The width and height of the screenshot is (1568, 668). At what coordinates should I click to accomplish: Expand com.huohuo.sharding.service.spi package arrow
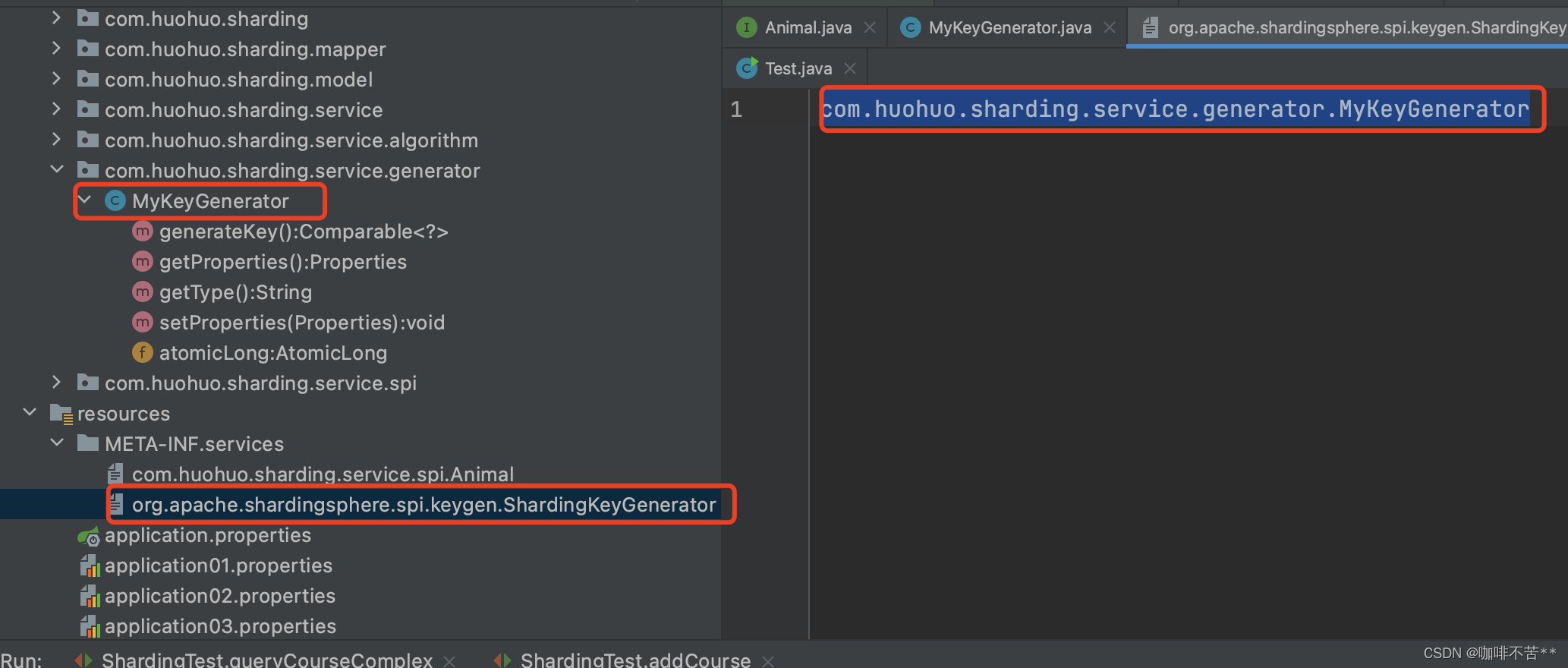coord(56,382)
